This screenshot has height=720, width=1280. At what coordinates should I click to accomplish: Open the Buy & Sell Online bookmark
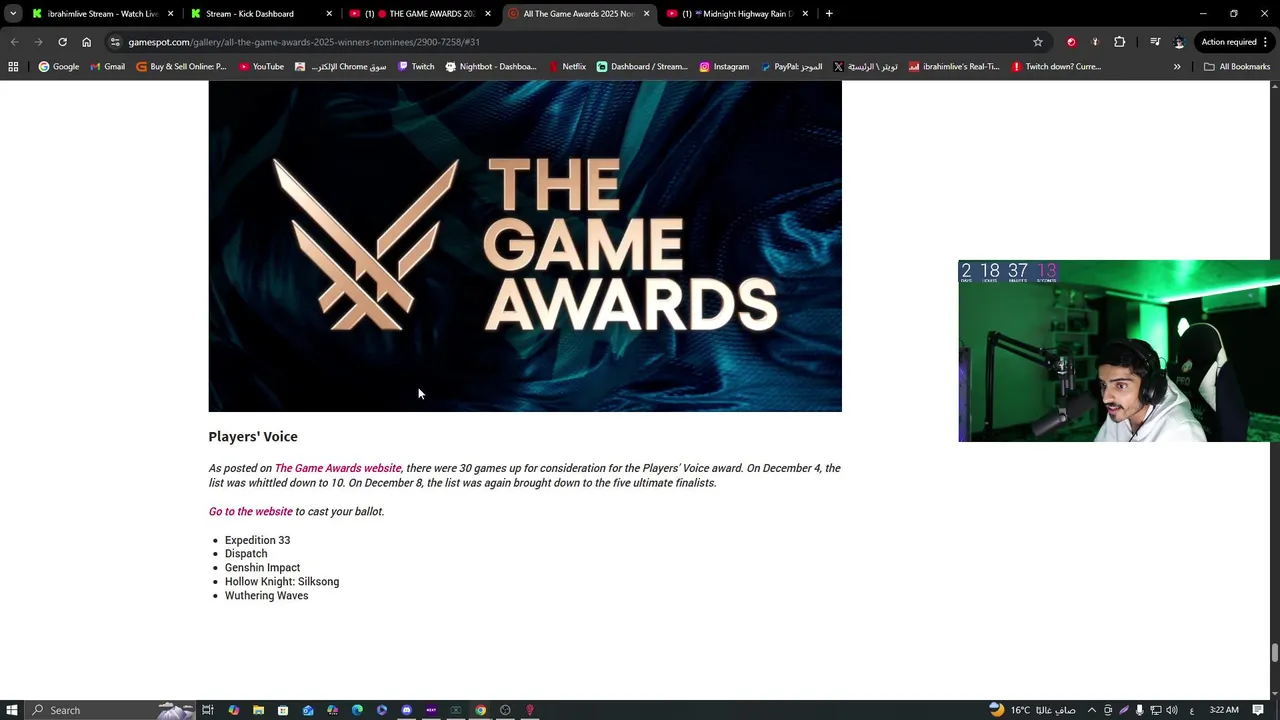pyautogui.click(x=181, y=67)
